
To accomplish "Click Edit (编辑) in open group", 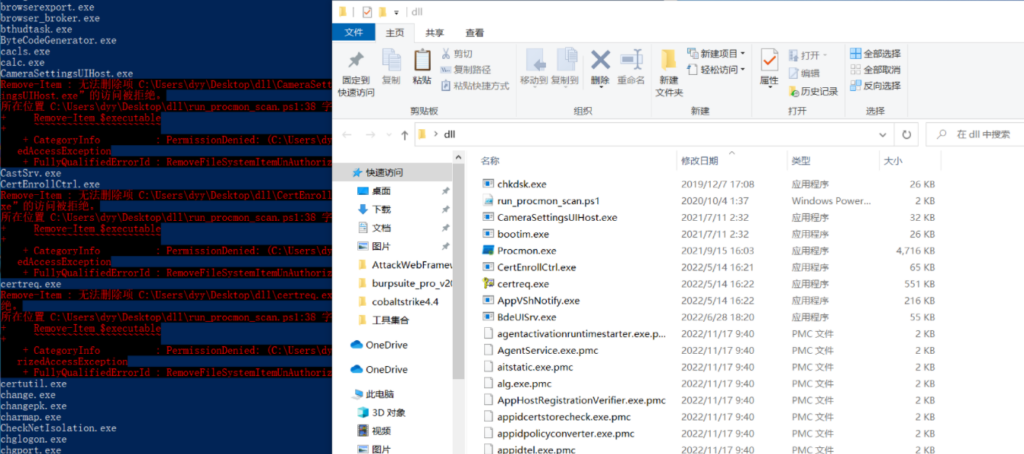I will coord(803,73).
